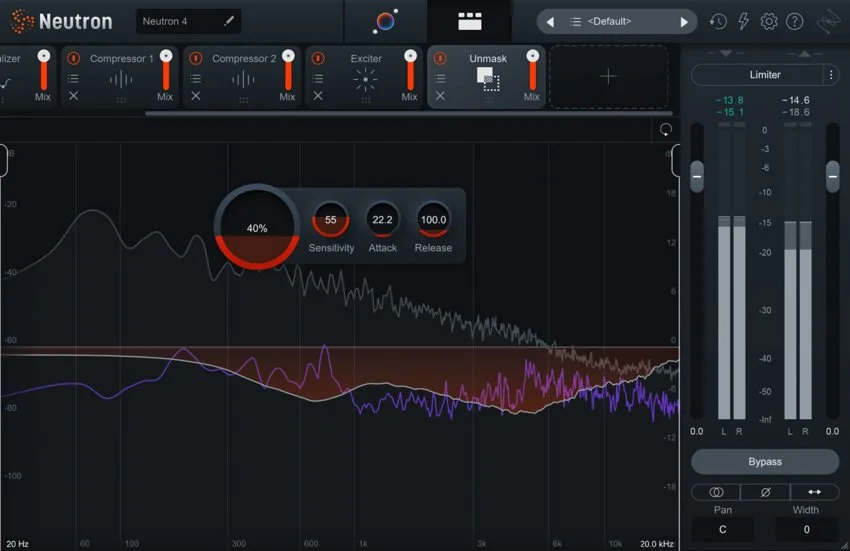Adjust the Equalizer Mix slider
850x551 pixels.
44,71
